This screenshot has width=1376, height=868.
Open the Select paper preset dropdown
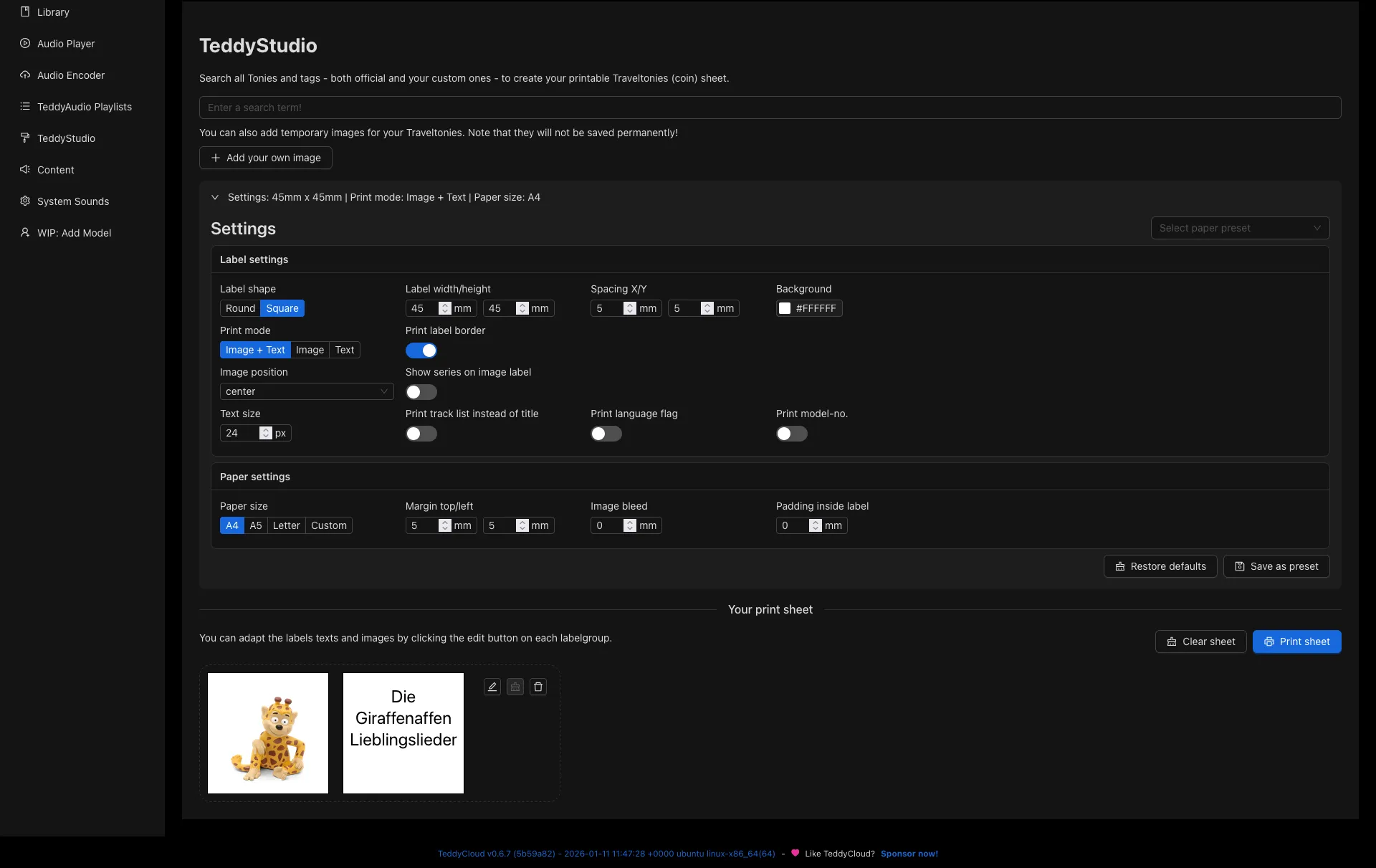pos(1239,227)
